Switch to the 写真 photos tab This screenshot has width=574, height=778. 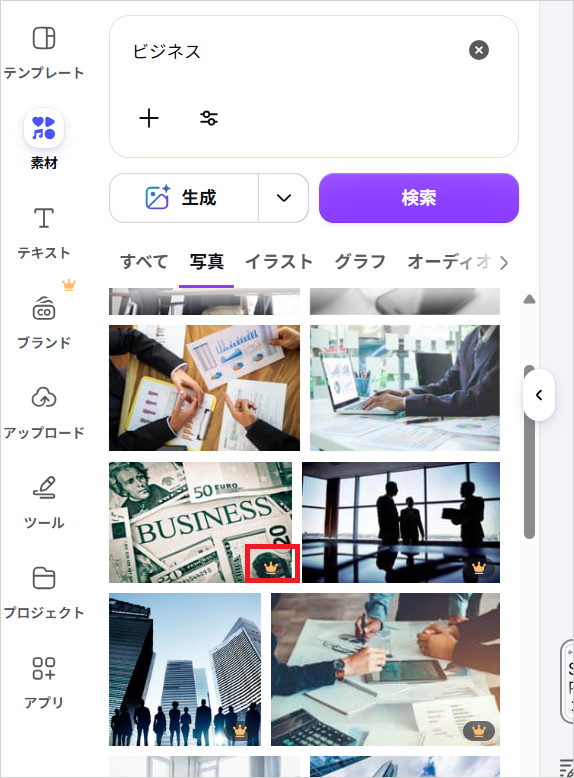pyautogui.click(x=206, y=261)
